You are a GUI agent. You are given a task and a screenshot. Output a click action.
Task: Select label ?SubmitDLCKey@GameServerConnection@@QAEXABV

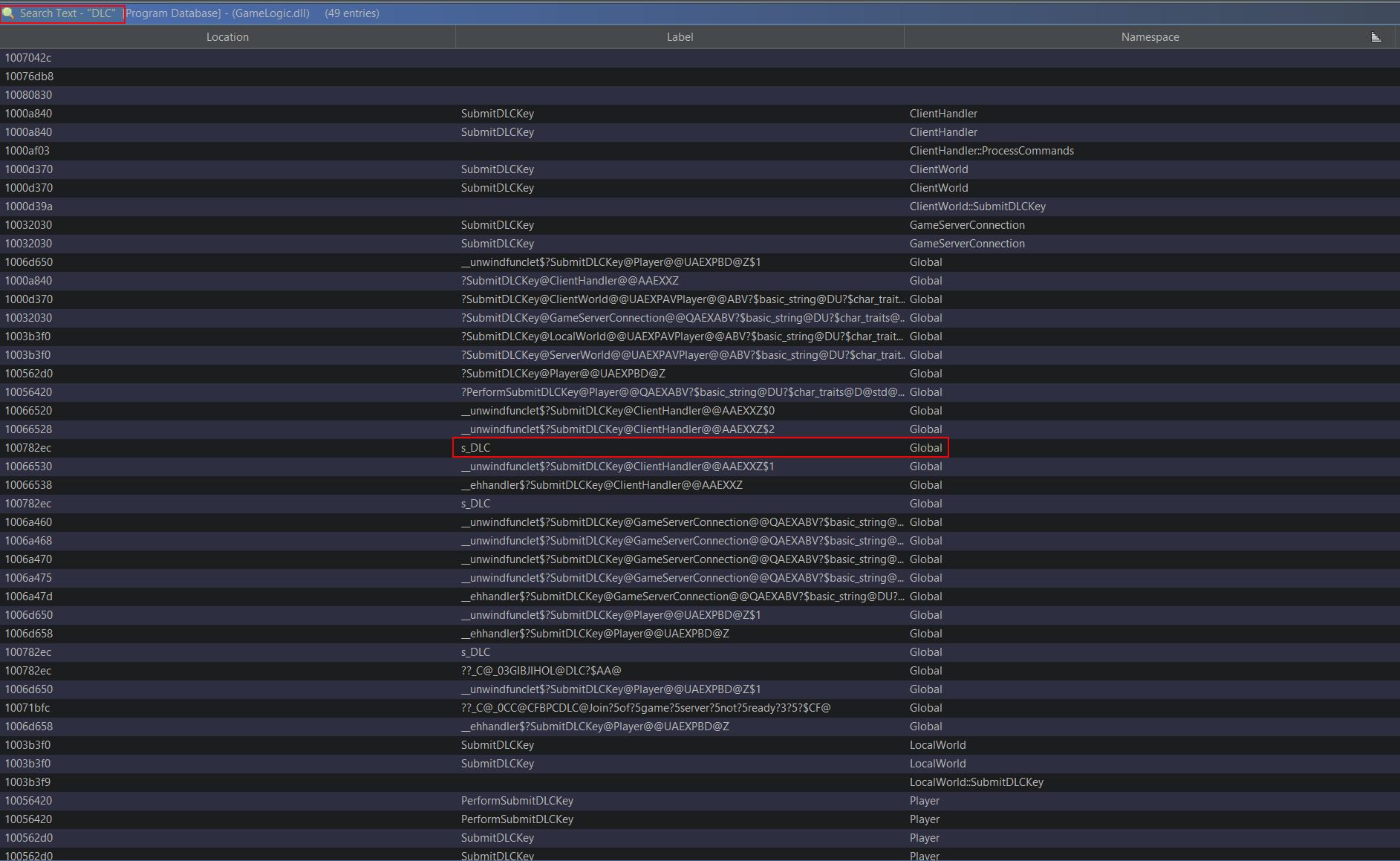pos(683,318)
